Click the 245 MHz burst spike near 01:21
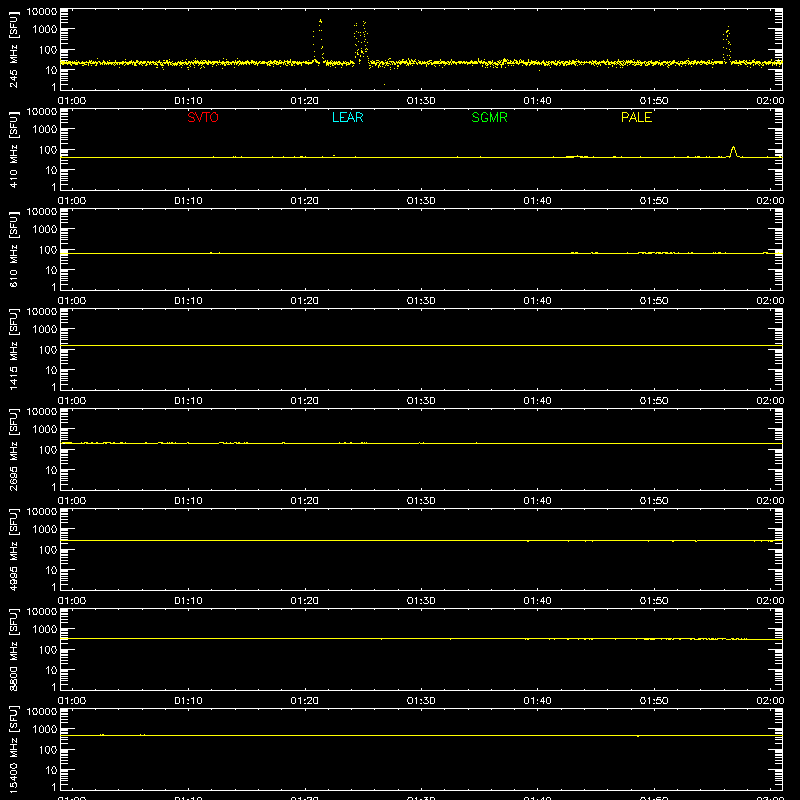 (x=318, y=41)
